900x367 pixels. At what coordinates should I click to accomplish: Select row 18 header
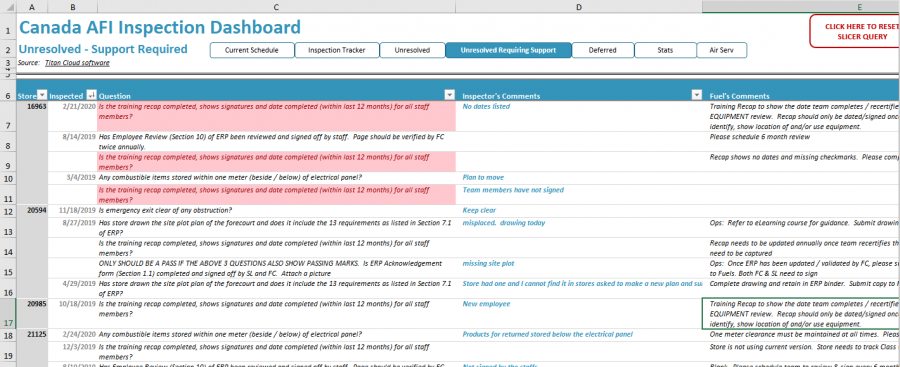8,335
